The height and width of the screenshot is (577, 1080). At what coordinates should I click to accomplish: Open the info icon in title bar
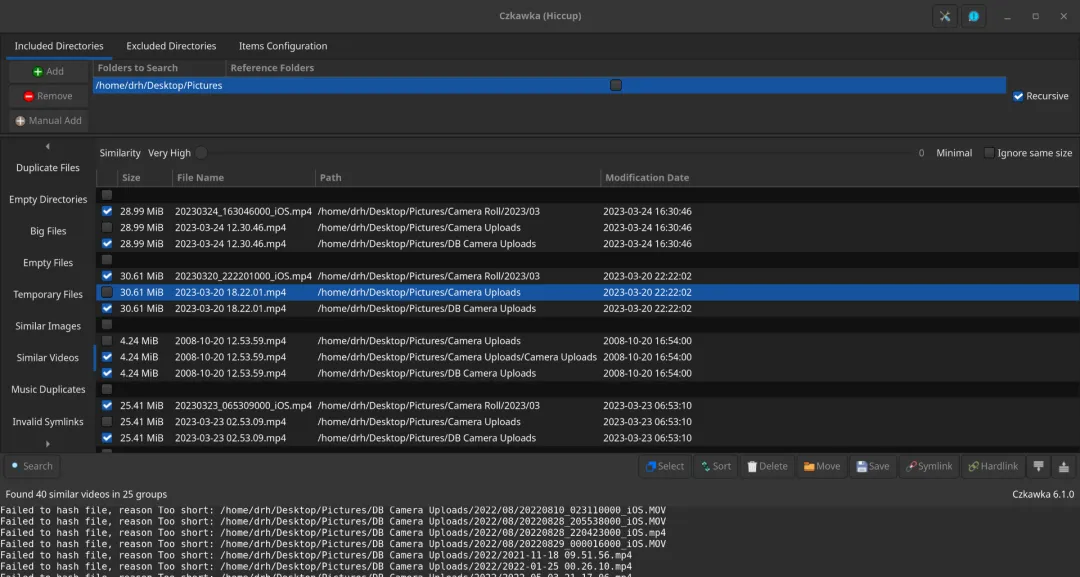(x=973, y=17)
